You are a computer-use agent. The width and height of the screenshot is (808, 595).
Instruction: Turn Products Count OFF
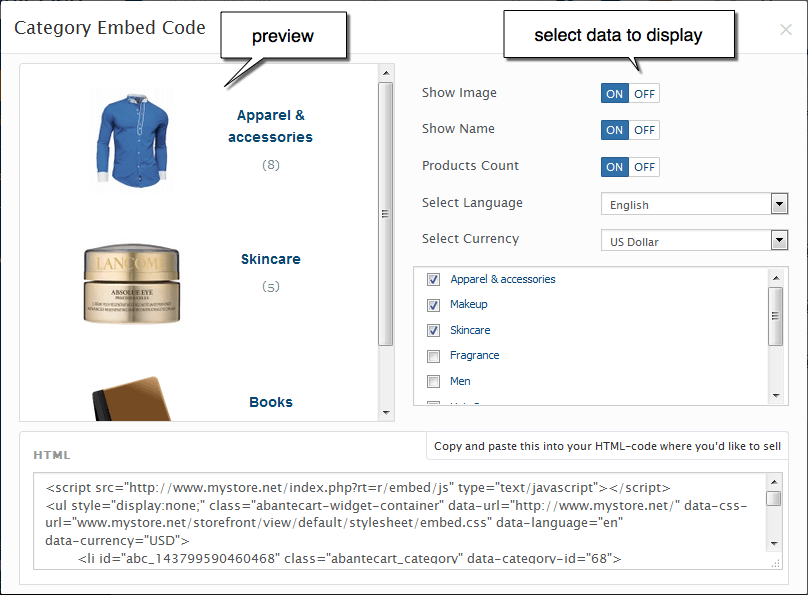pos(644,167)
